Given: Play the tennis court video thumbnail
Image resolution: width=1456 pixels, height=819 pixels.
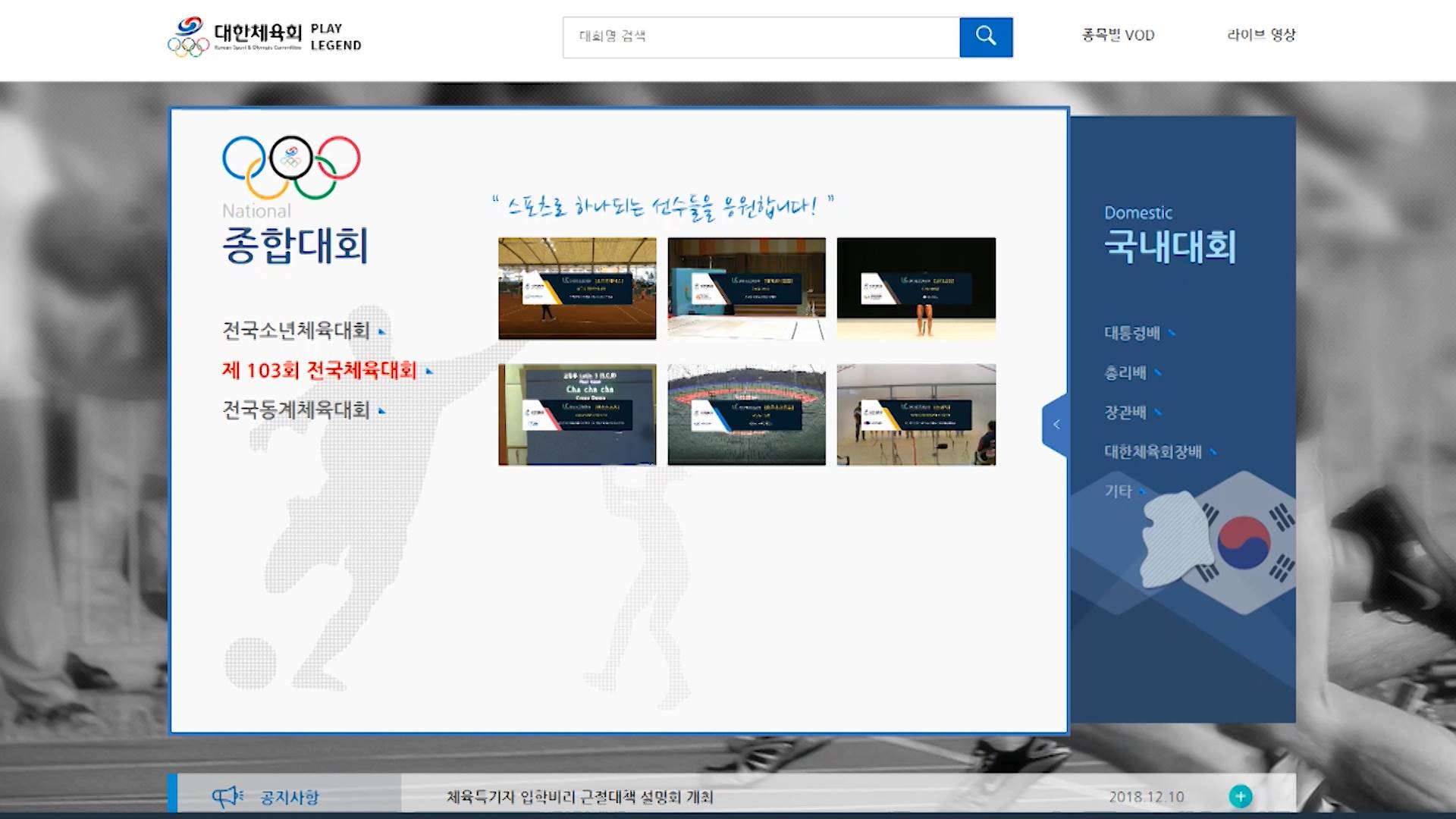Looking at the screenshot, I should coord(577,288).
